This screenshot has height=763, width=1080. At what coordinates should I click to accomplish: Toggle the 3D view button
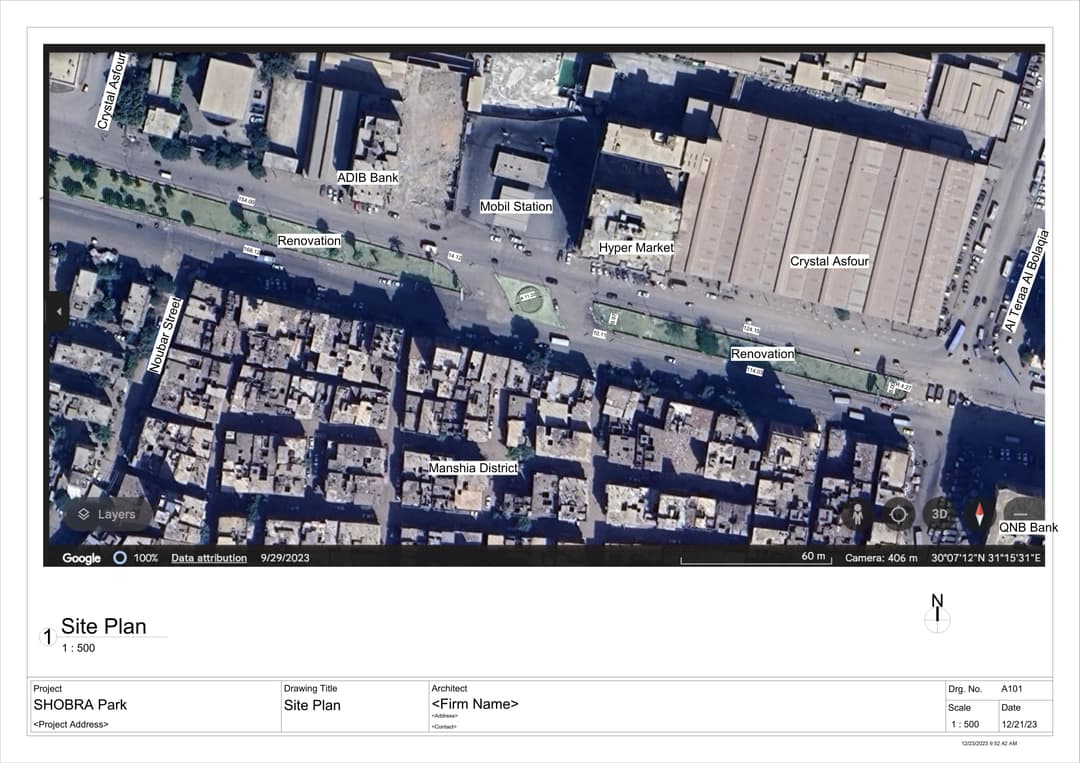tap(939, 514)
